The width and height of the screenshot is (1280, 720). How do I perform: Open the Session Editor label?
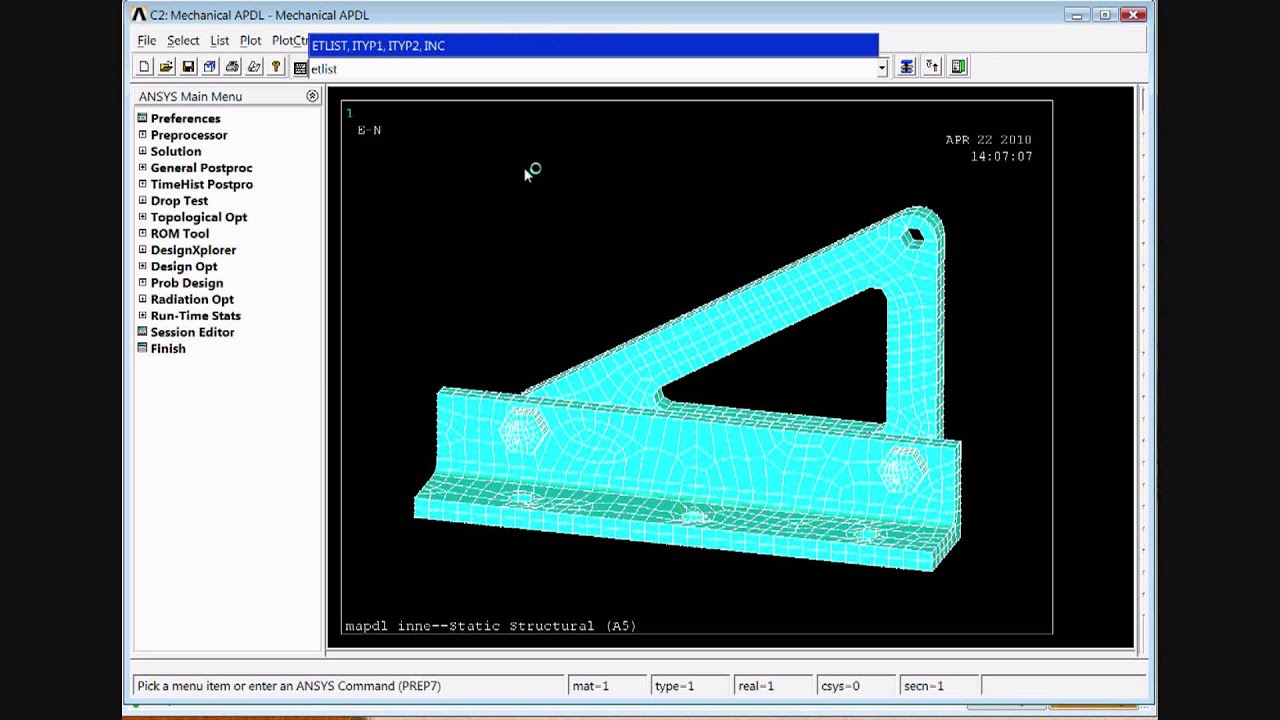click(192, 332)
